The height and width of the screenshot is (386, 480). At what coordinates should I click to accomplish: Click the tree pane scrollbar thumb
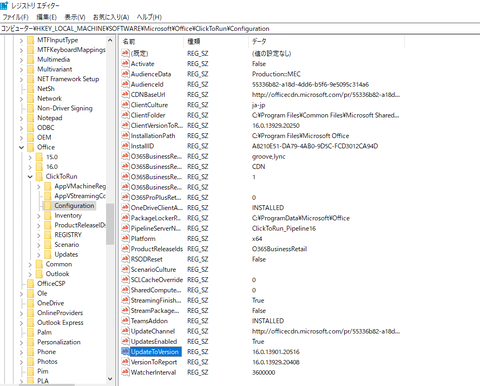[110, 224]
